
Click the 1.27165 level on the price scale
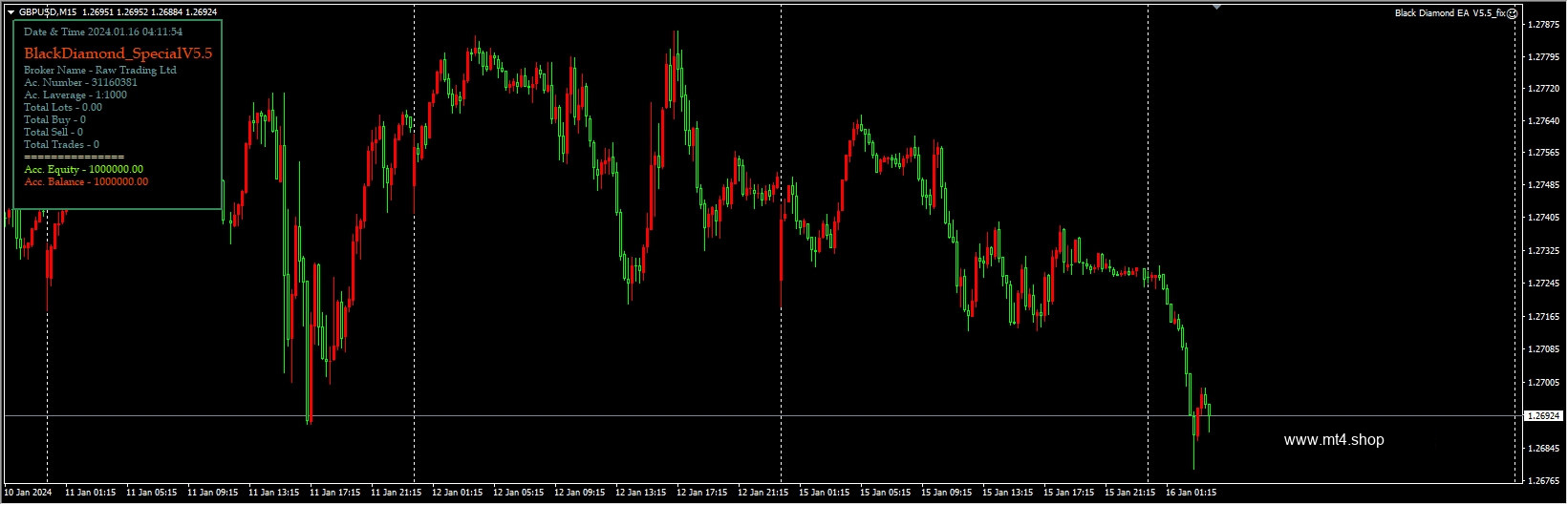point(1544,317)
